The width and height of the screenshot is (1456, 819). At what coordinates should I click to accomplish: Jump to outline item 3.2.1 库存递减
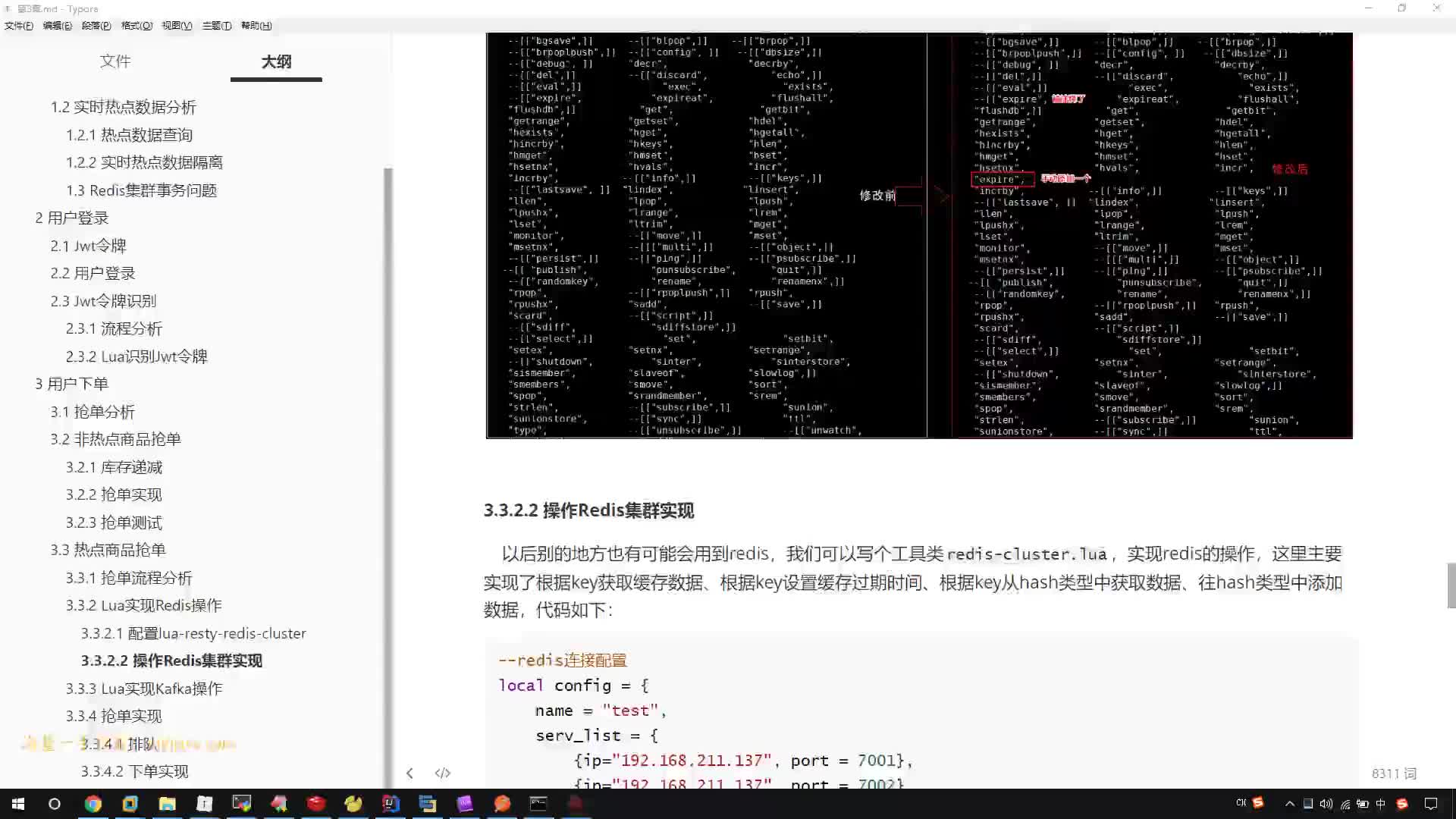click(x=114, y=467)
